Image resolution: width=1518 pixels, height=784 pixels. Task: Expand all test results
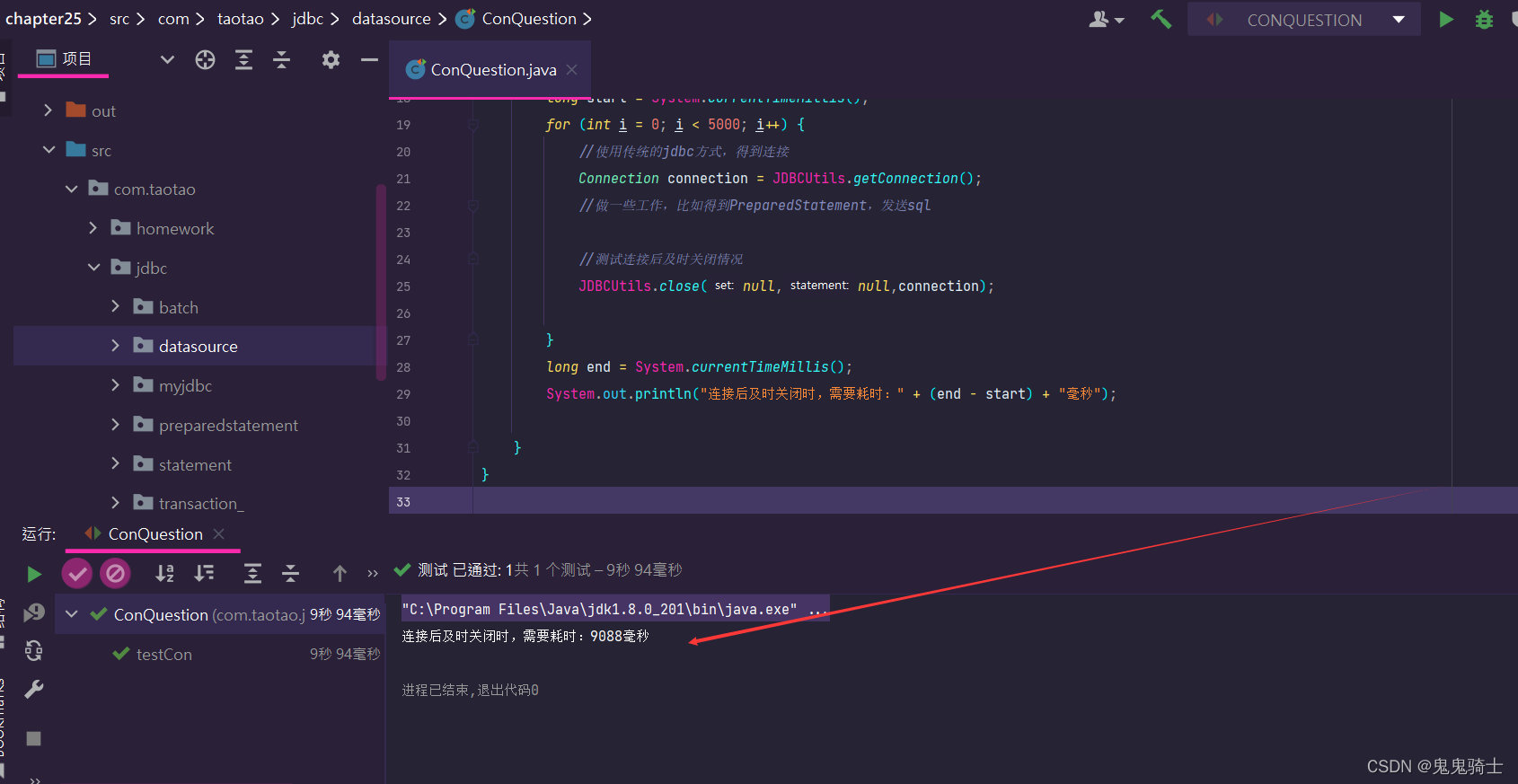252,573
